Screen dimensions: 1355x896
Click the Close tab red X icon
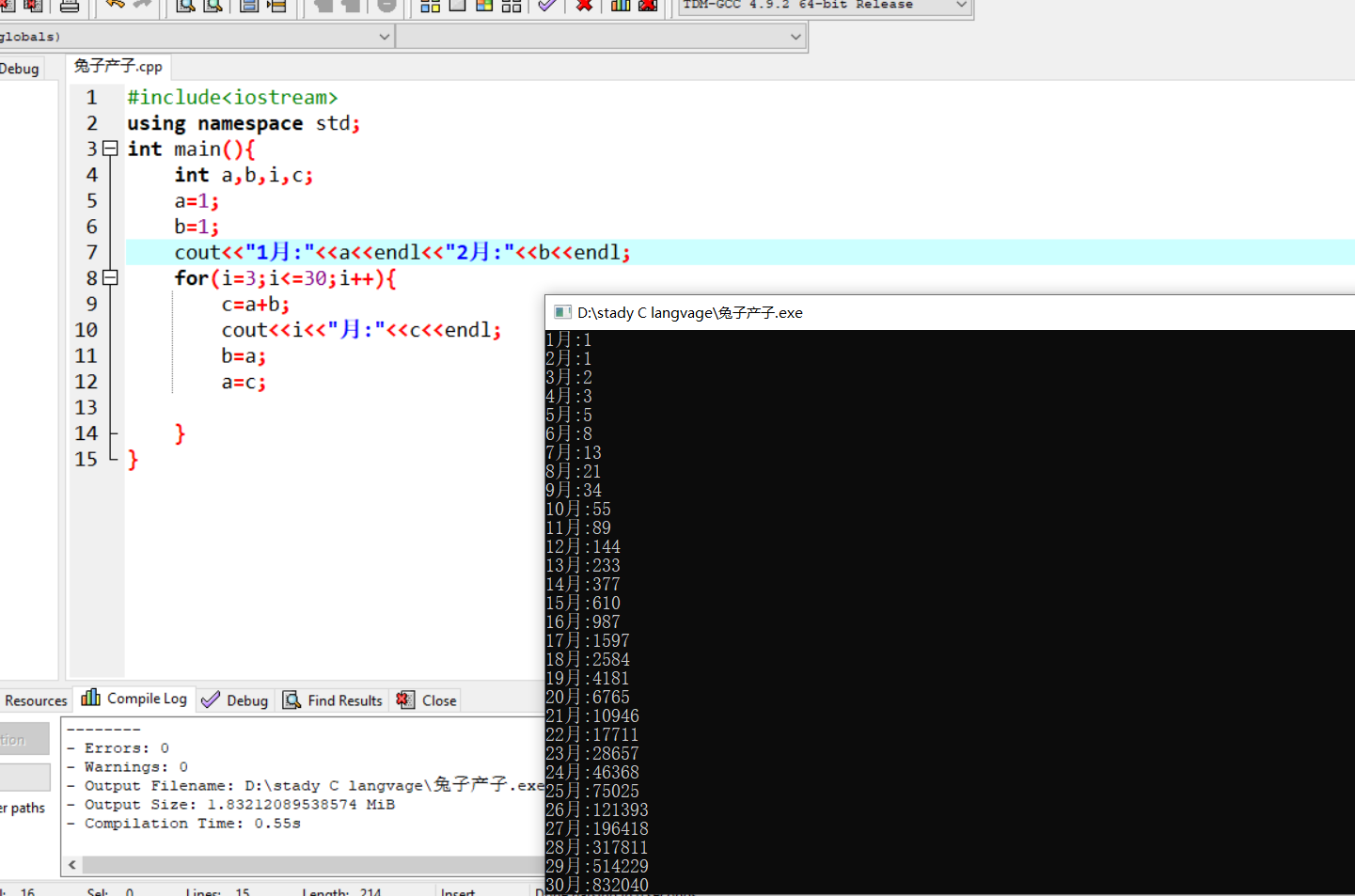(x=405, y=700)
